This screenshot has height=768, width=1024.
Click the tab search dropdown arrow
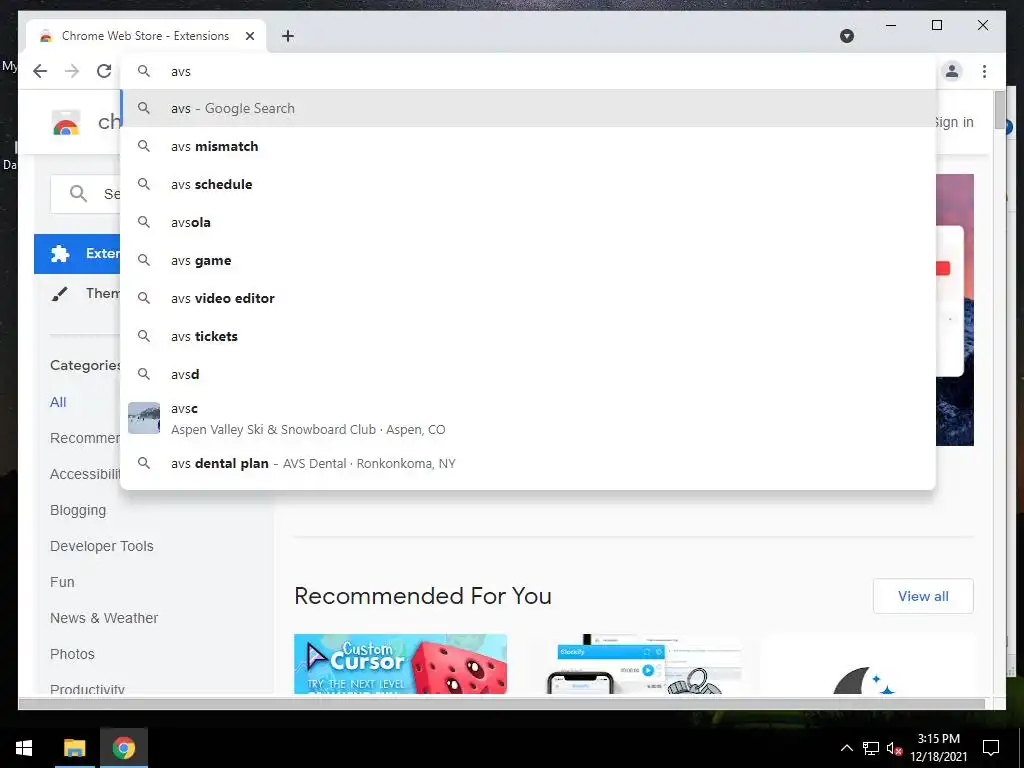(847, 36)
